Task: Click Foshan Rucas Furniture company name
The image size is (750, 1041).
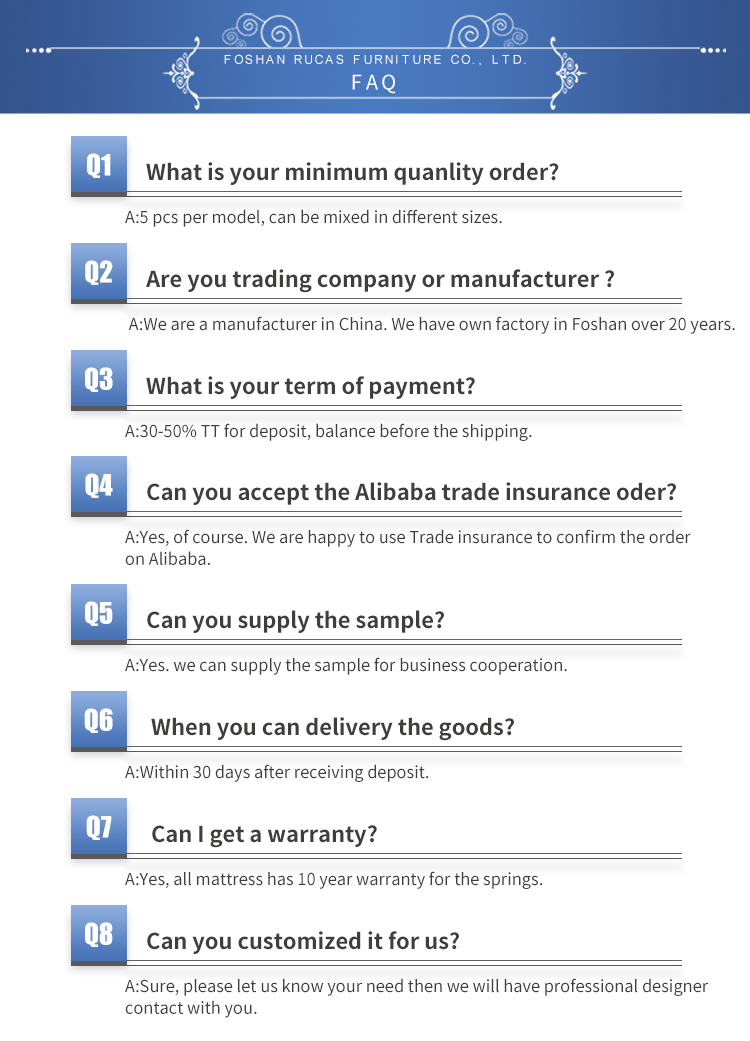Action: [x=374, y=60]
